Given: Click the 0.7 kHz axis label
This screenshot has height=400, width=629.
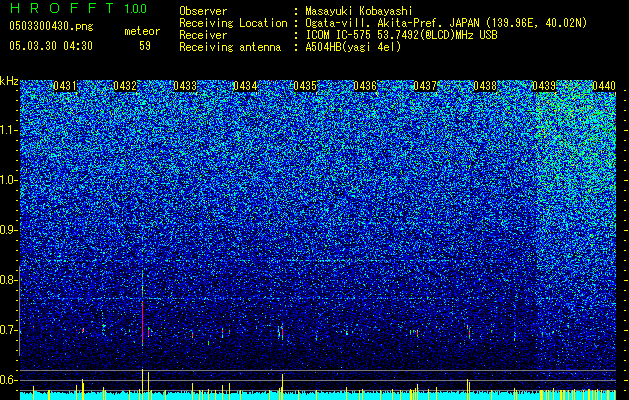Looking at the screenshot, I should click(9, 330).
